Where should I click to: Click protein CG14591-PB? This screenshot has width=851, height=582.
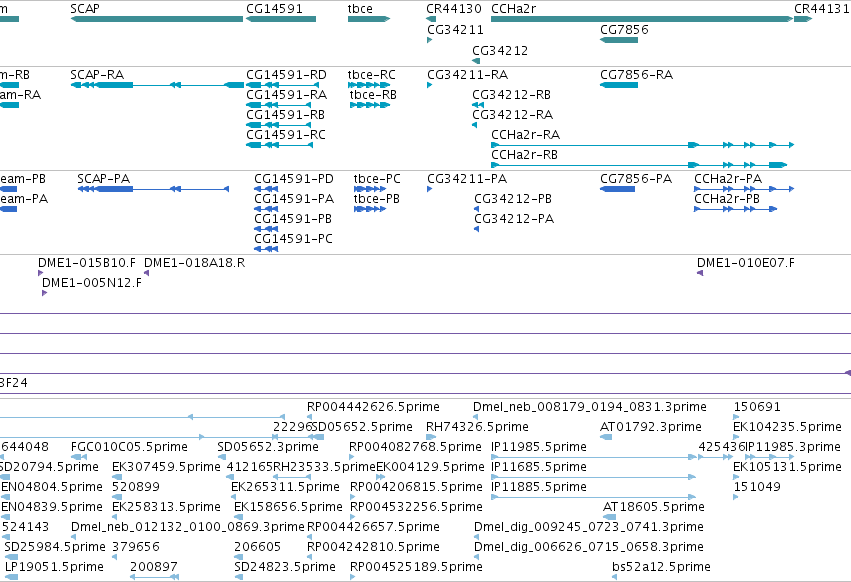point(293,219)
